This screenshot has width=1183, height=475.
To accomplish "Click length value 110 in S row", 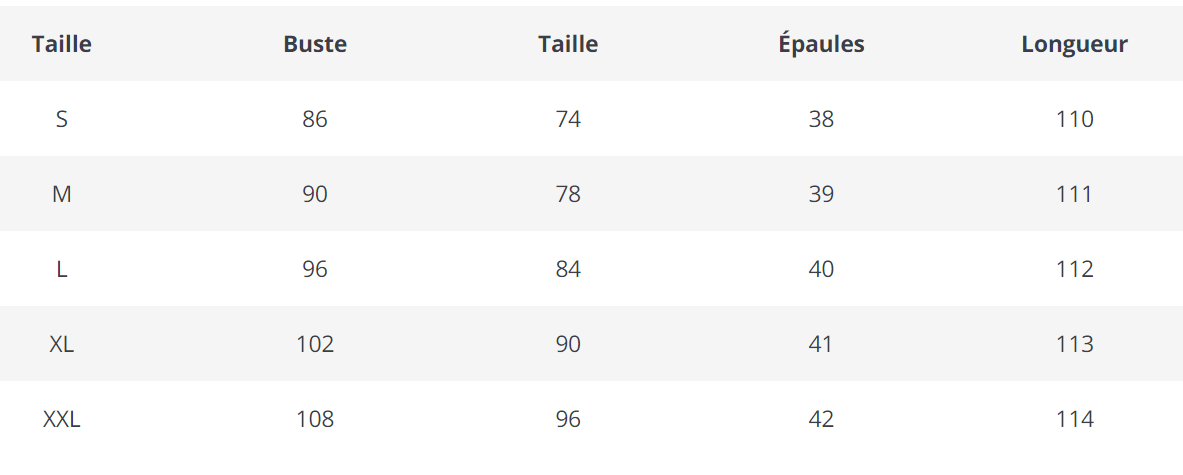I will [1074, 119].
